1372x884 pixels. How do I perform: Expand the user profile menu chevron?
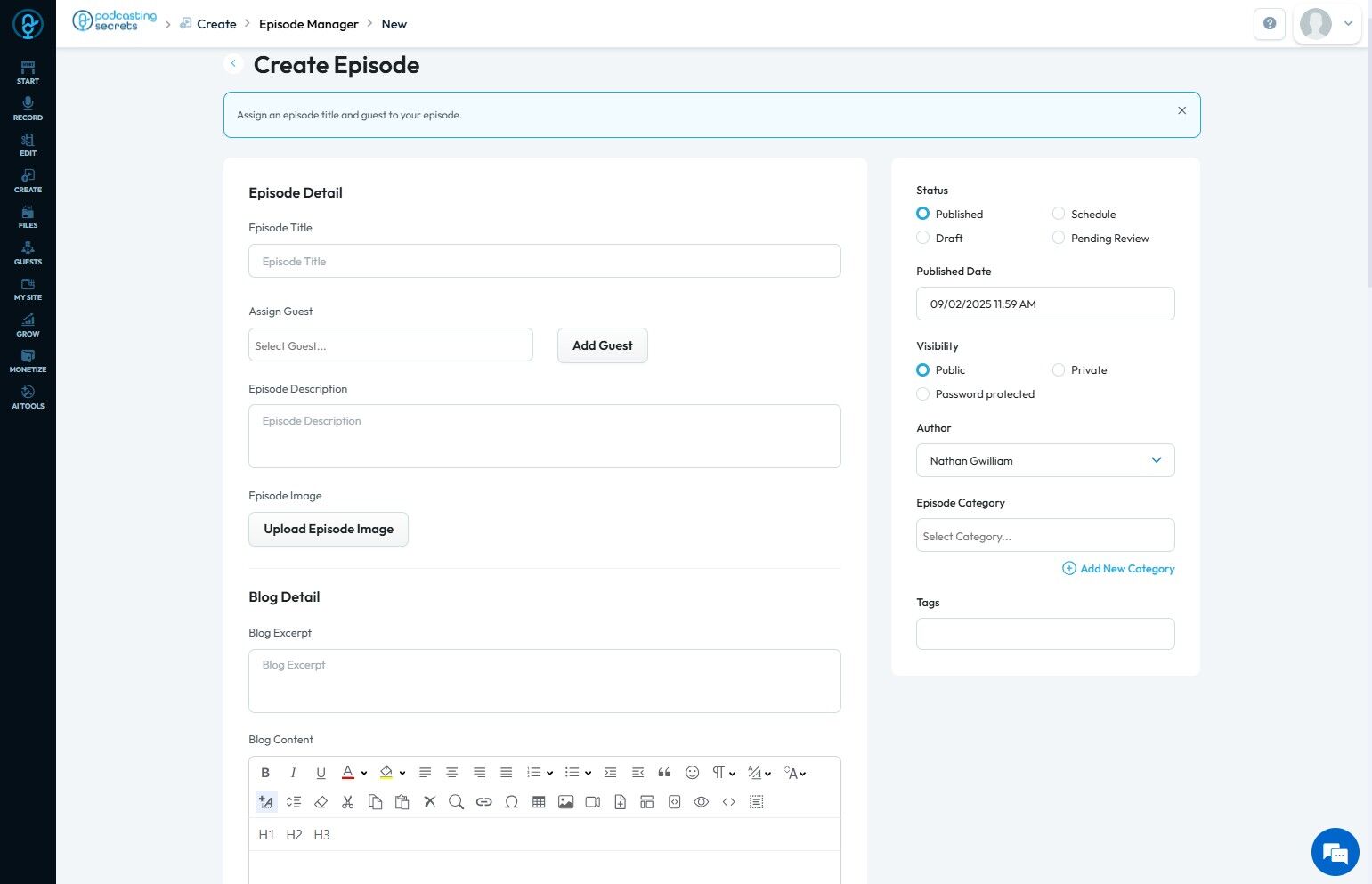tap(1348, 24)
